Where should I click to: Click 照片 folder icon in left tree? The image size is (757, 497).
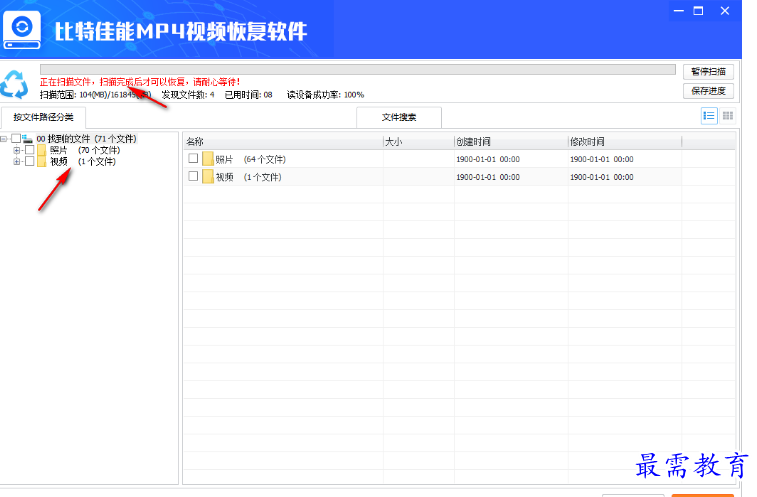coord(42,150)
